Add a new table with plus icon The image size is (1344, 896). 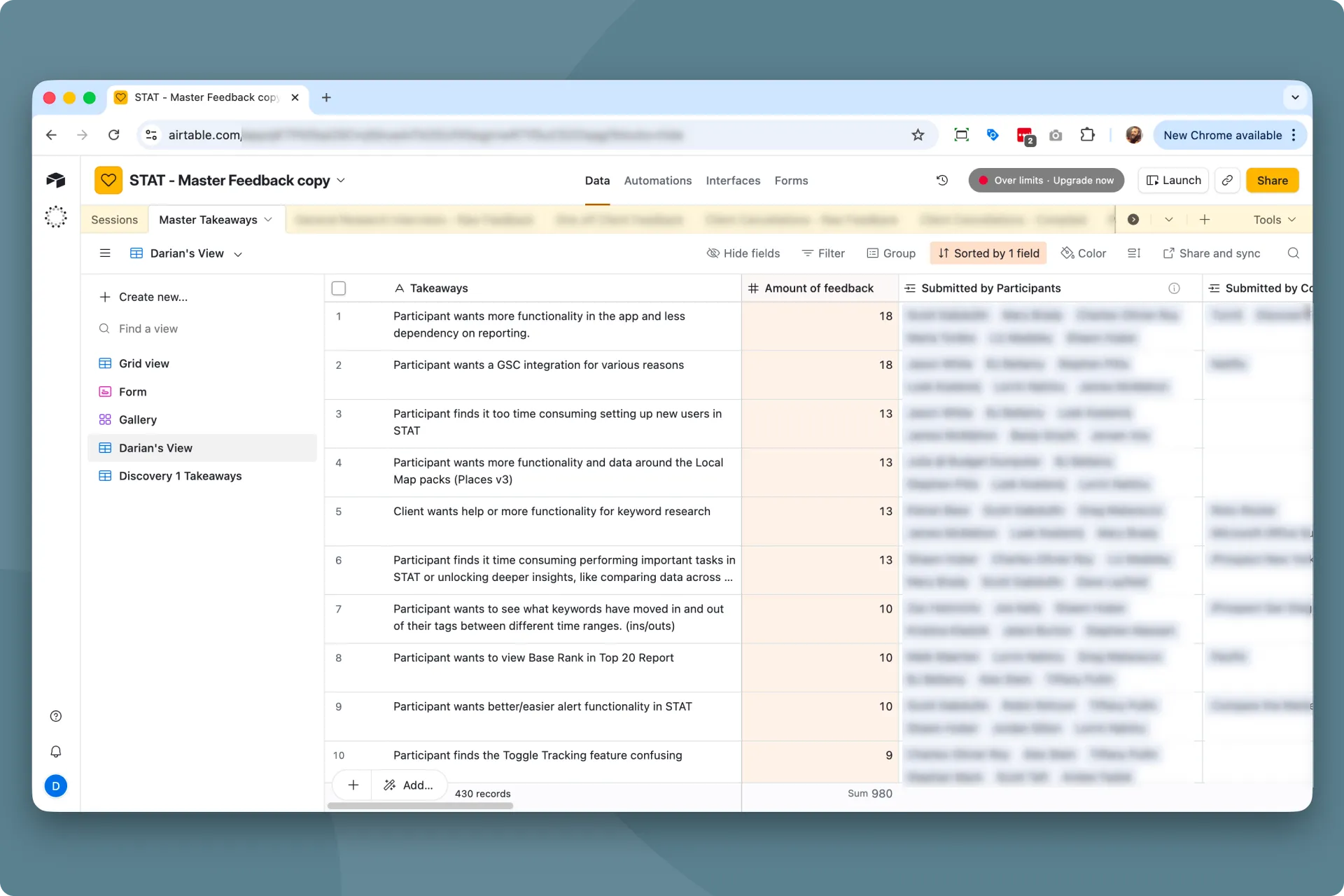pos(1205,220)
